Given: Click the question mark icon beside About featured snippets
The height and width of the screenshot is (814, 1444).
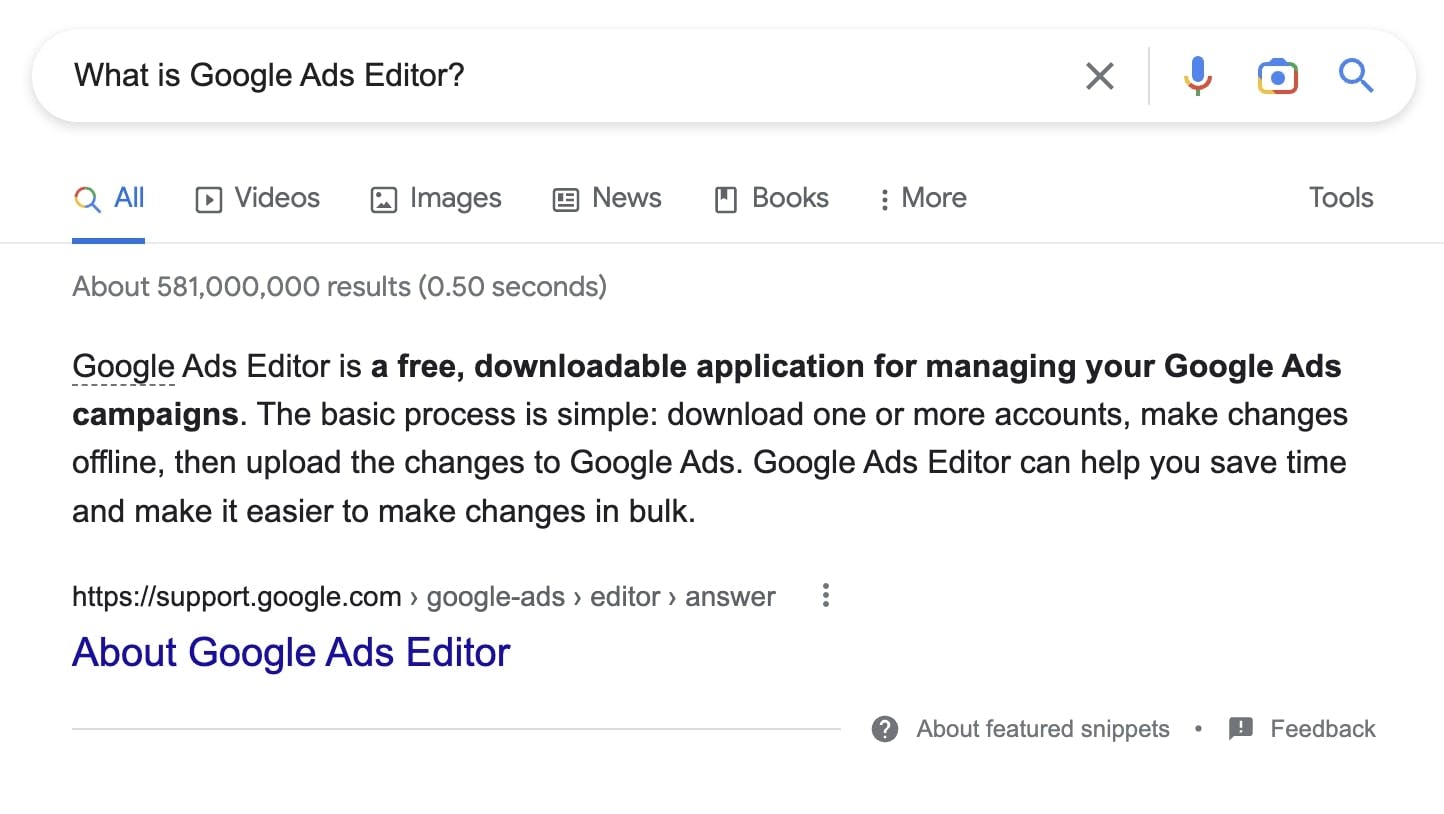Looking at the screenshot, I should tap(884, 729).
